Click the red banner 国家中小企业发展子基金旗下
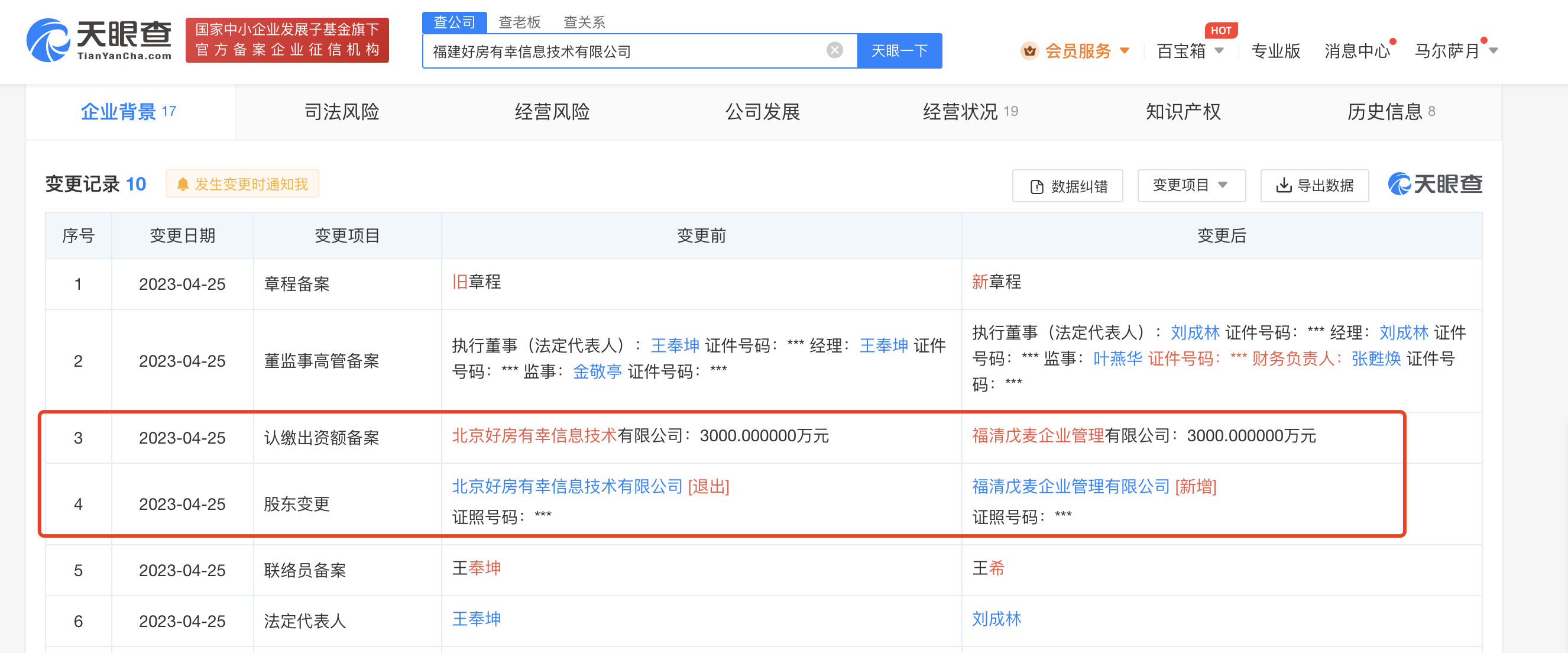Viewport: 1568px width, 653px height. 287,40
